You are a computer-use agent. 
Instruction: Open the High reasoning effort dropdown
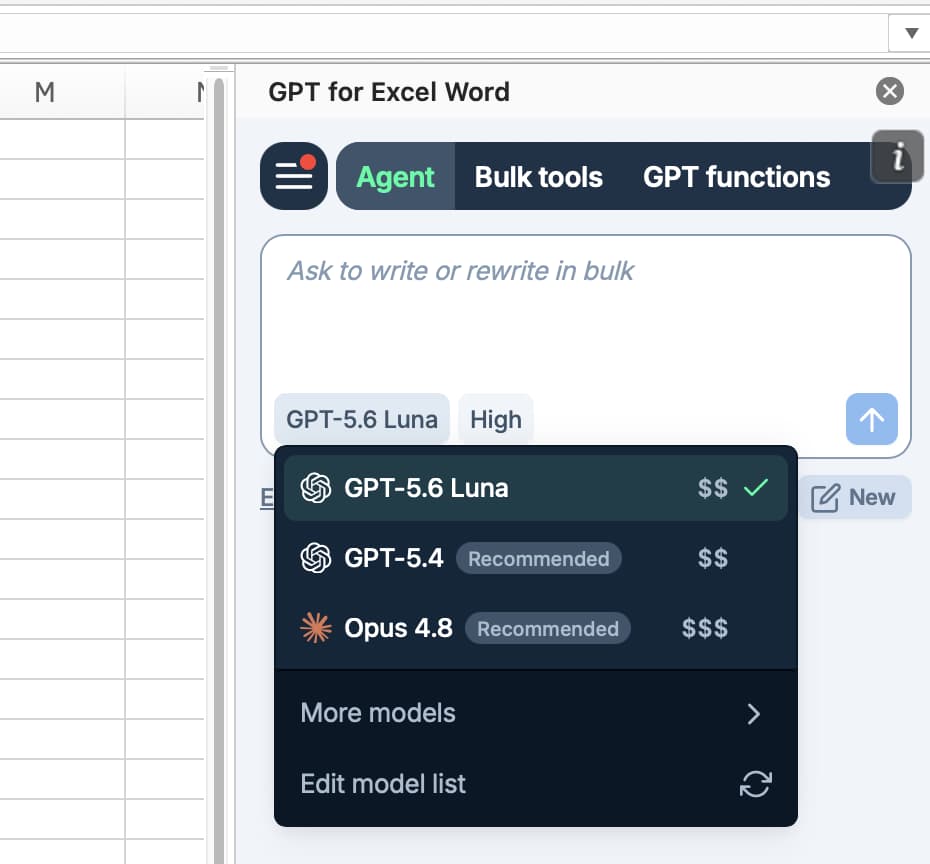[496, 419]
